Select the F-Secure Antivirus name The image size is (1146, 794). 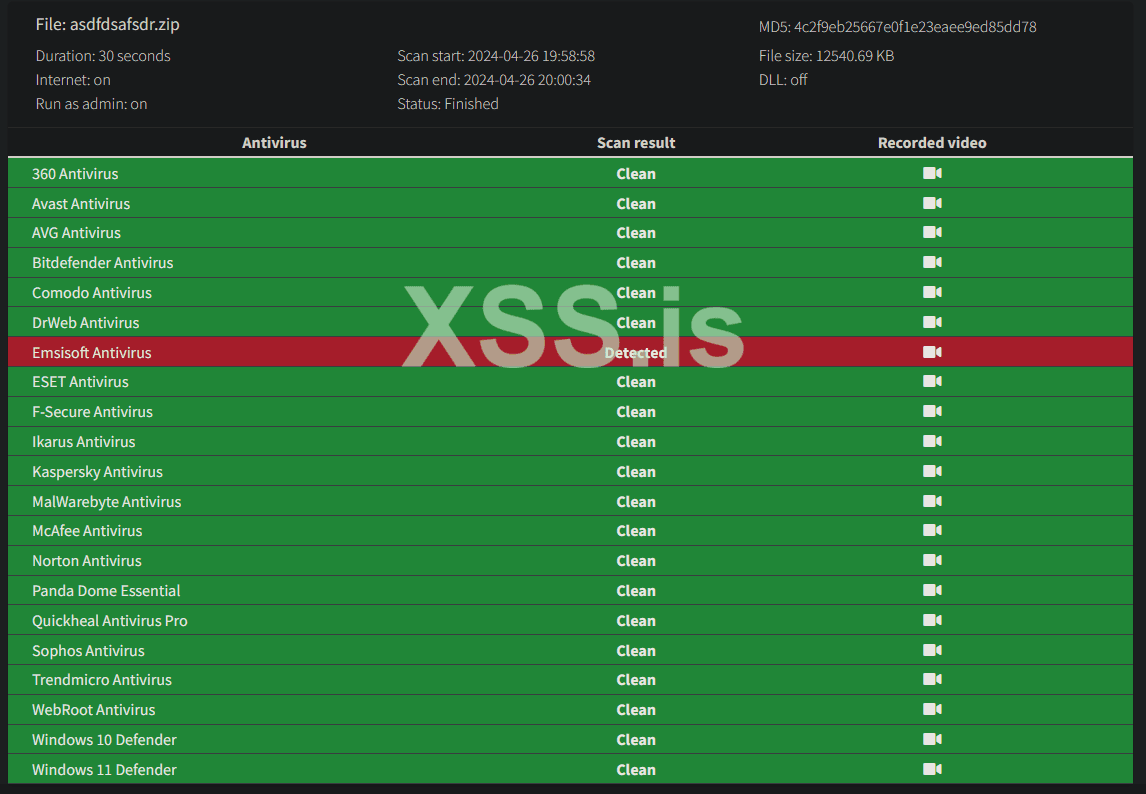(x=92, y=412)
